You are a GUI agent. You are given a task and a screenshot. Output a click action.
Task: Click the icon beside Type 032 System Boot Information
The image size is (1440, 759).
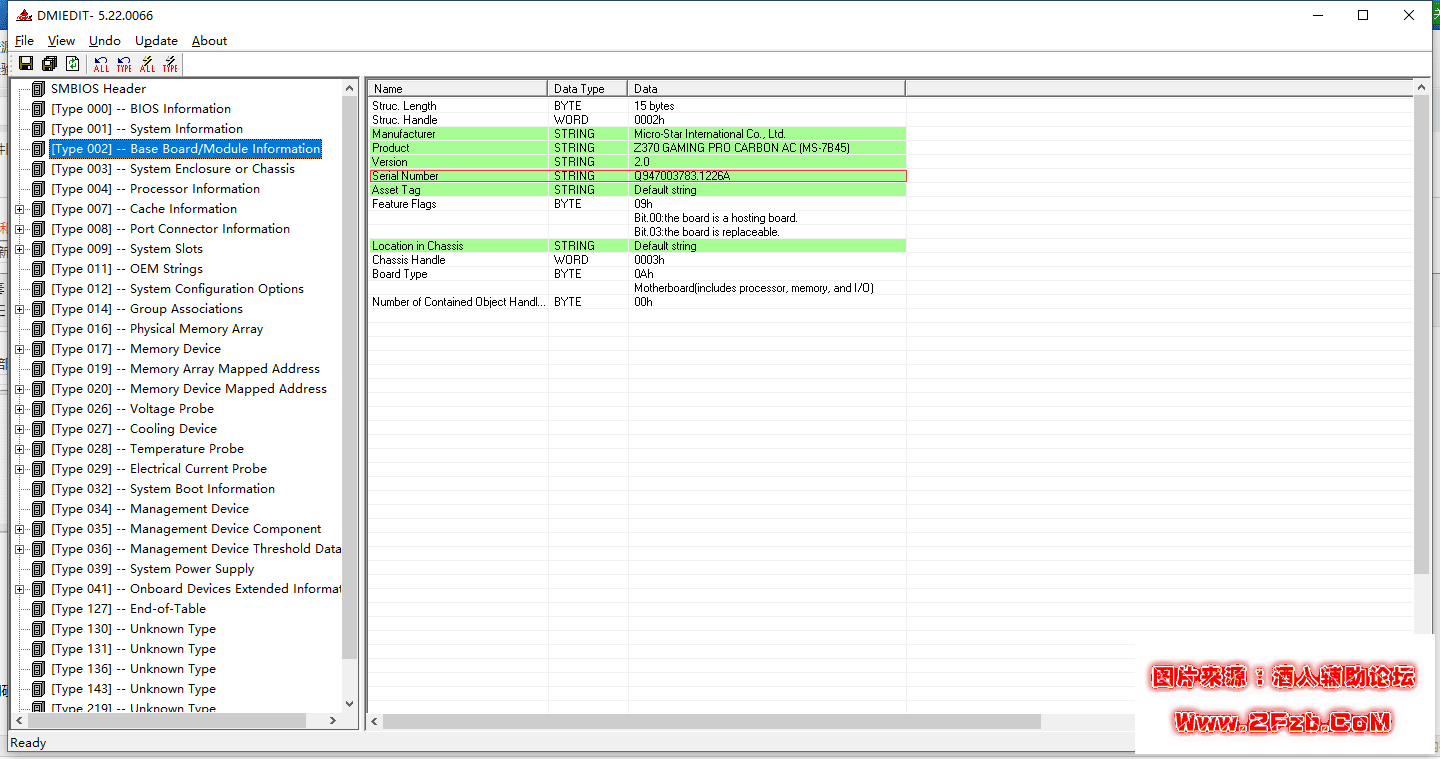(x=38, y=489)
